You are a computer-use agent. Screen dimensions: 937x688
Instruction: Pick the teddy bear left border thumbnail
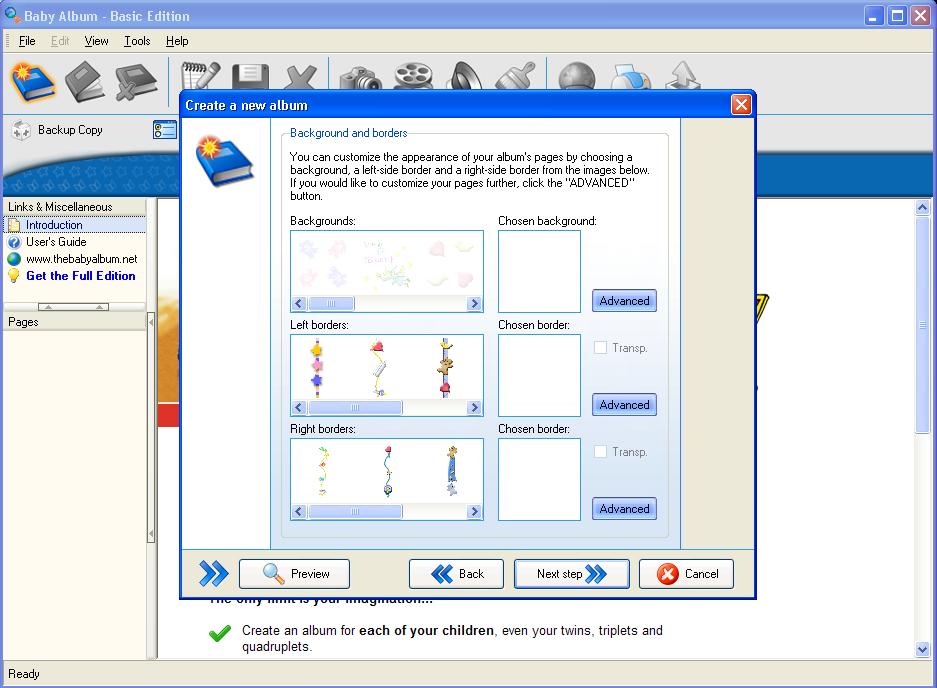coord(445,368)
